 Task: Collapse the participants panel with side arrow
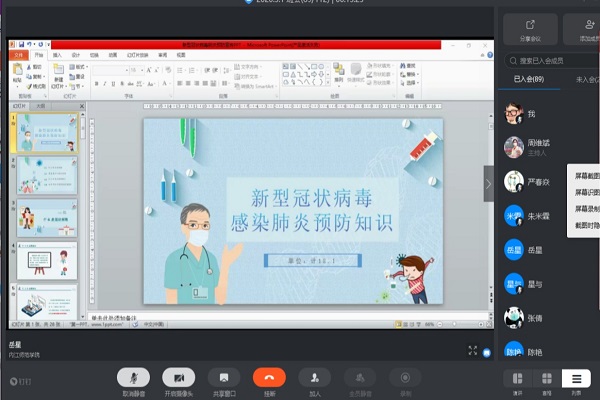pyautogui.click(x=489, y=183)
